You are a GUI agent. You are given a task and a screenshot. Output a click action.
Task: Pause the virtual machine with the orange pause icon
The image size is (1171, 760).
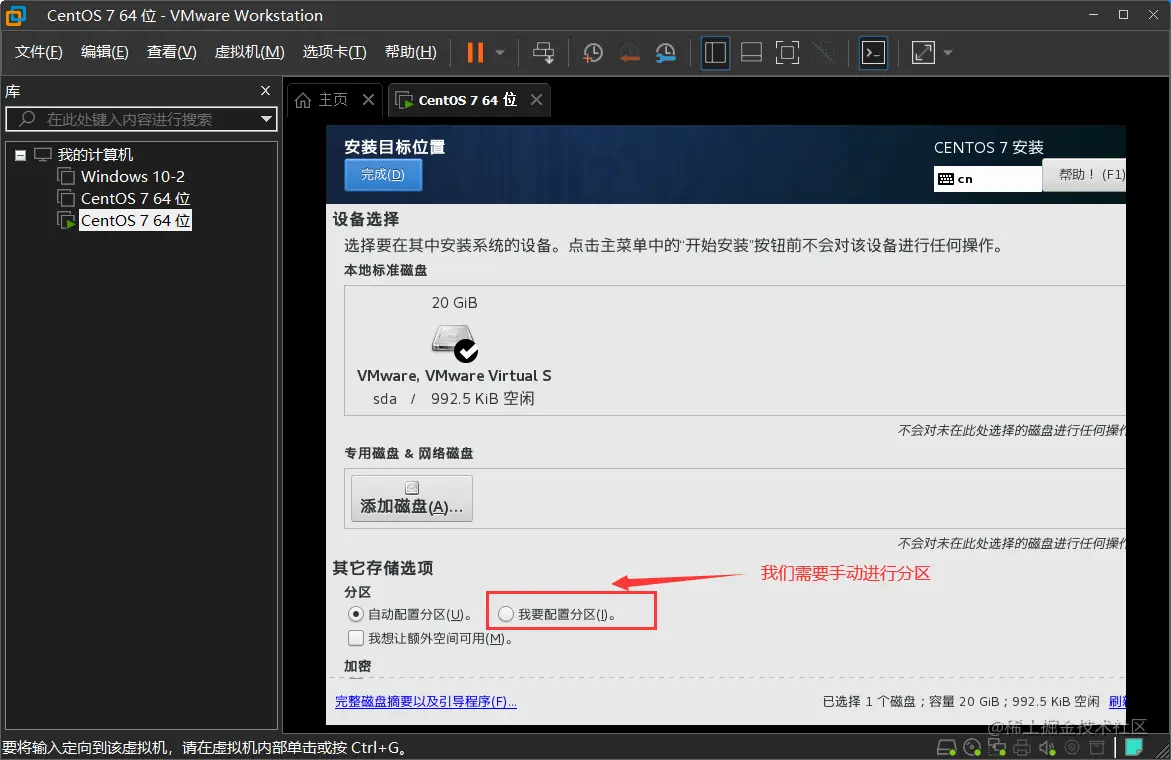(475, 52)
